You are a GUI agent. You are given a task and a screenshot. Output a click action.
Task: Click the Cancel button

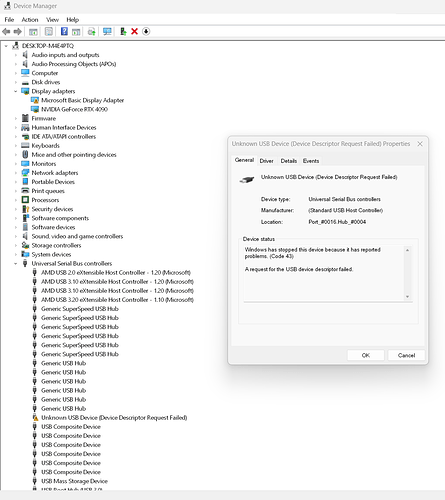(x=406, y=355)
